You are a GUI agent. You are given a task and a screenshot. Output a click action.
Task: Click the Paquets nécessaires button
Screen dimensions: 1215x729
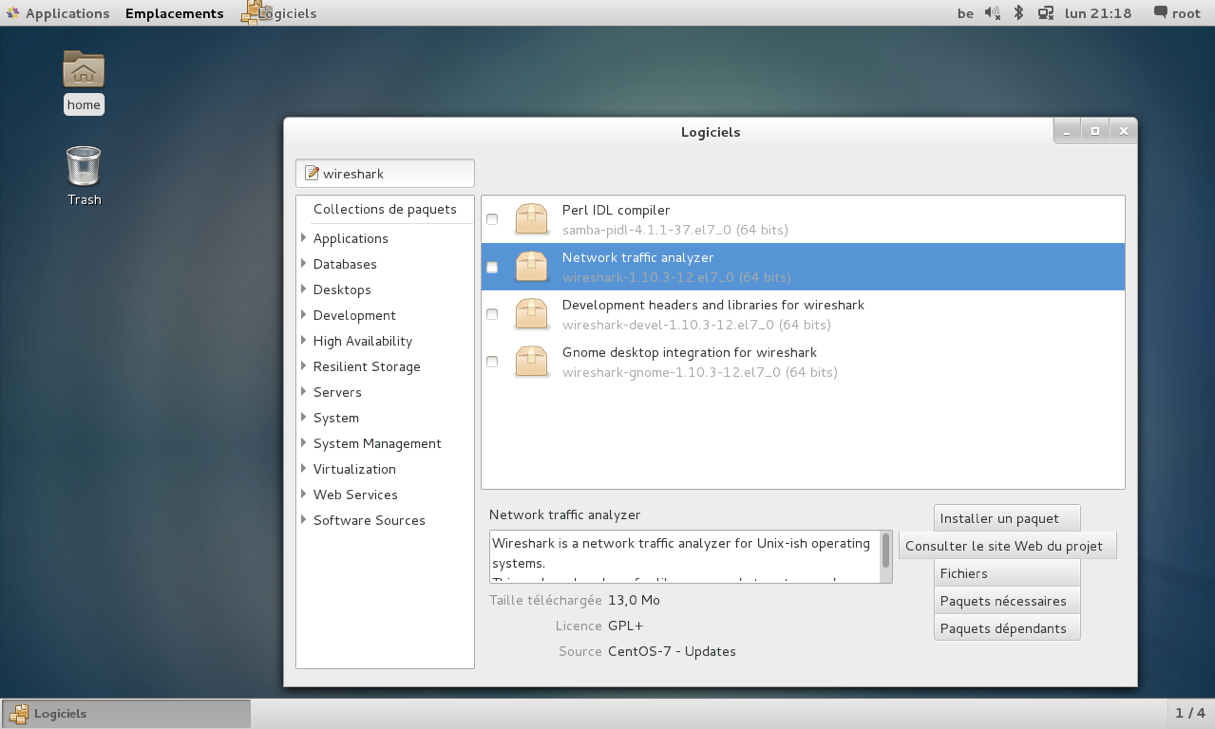point(1007,601)
